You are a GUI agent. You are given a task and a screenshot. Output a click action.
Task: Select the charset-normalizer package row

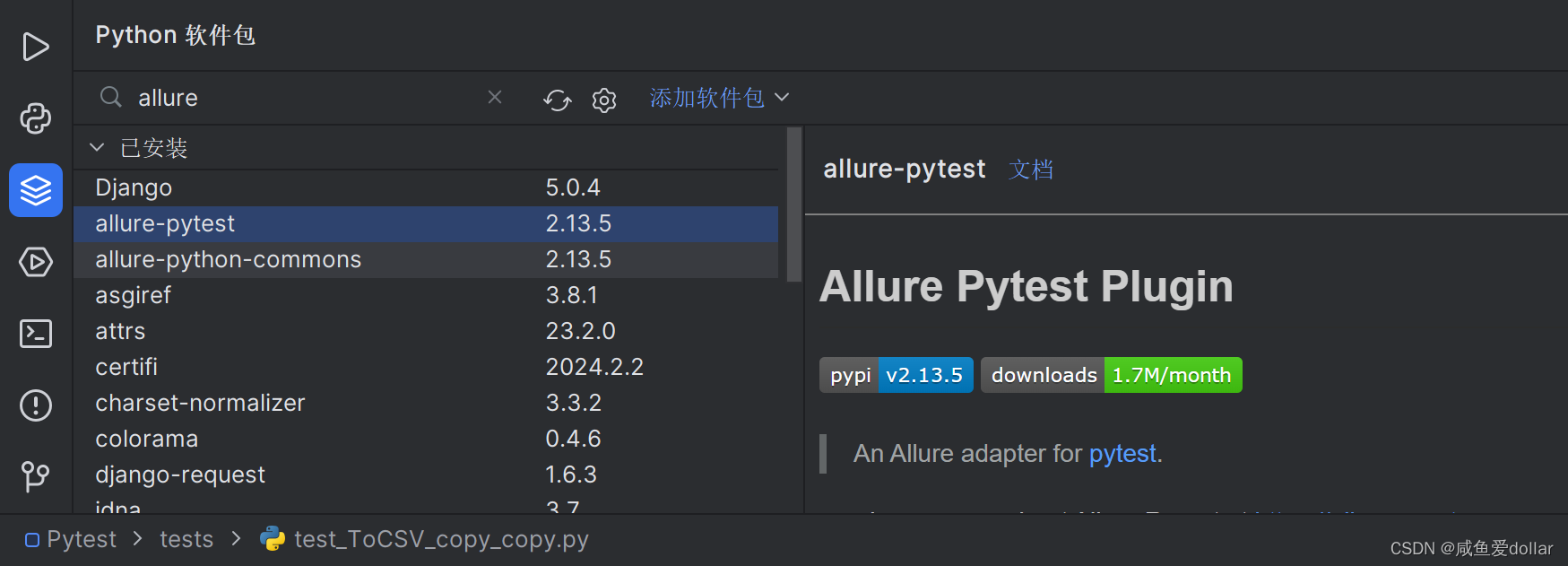426,403
